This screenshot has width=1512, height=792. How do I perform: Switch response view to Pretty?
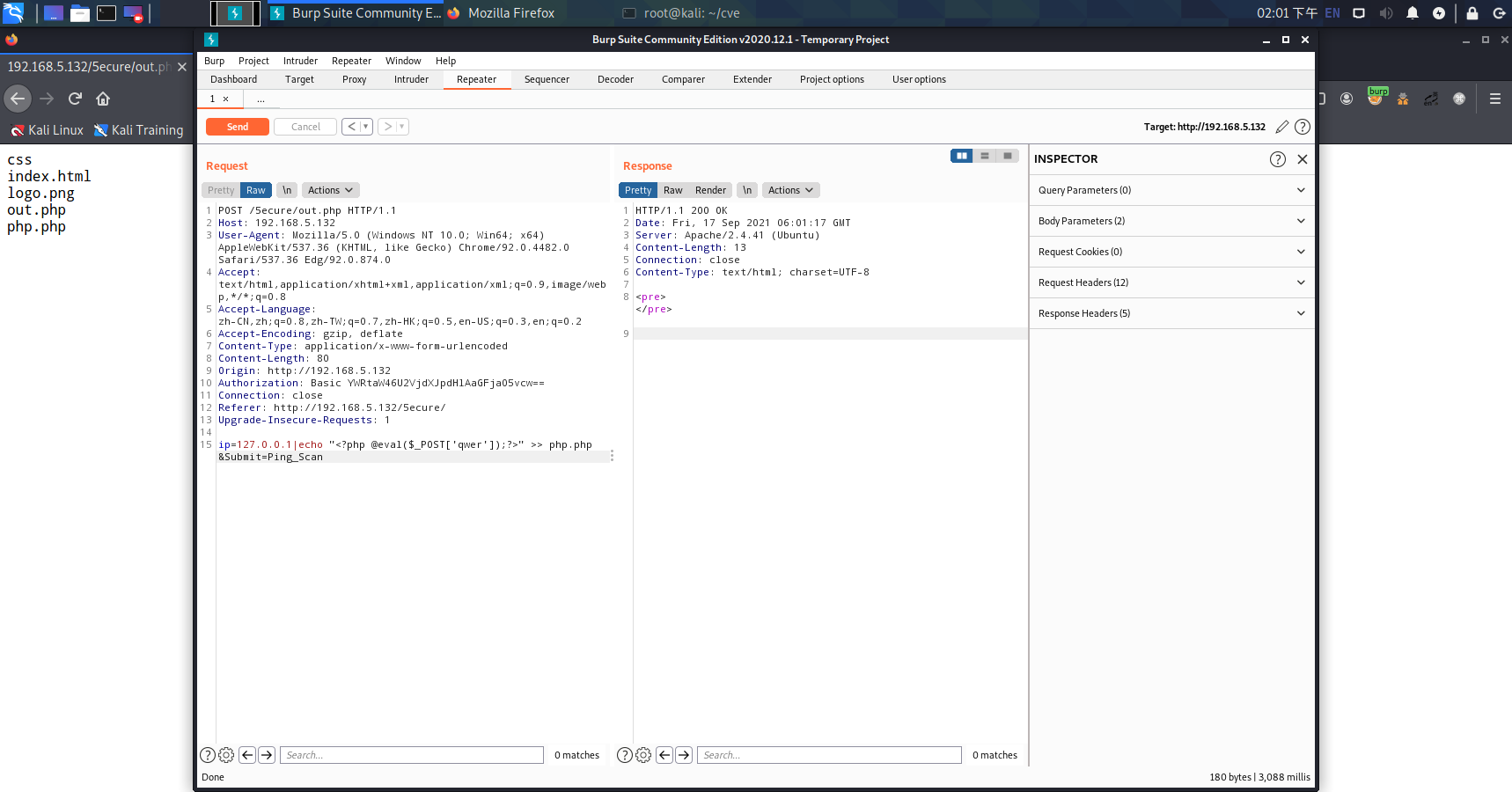(638, 190)
